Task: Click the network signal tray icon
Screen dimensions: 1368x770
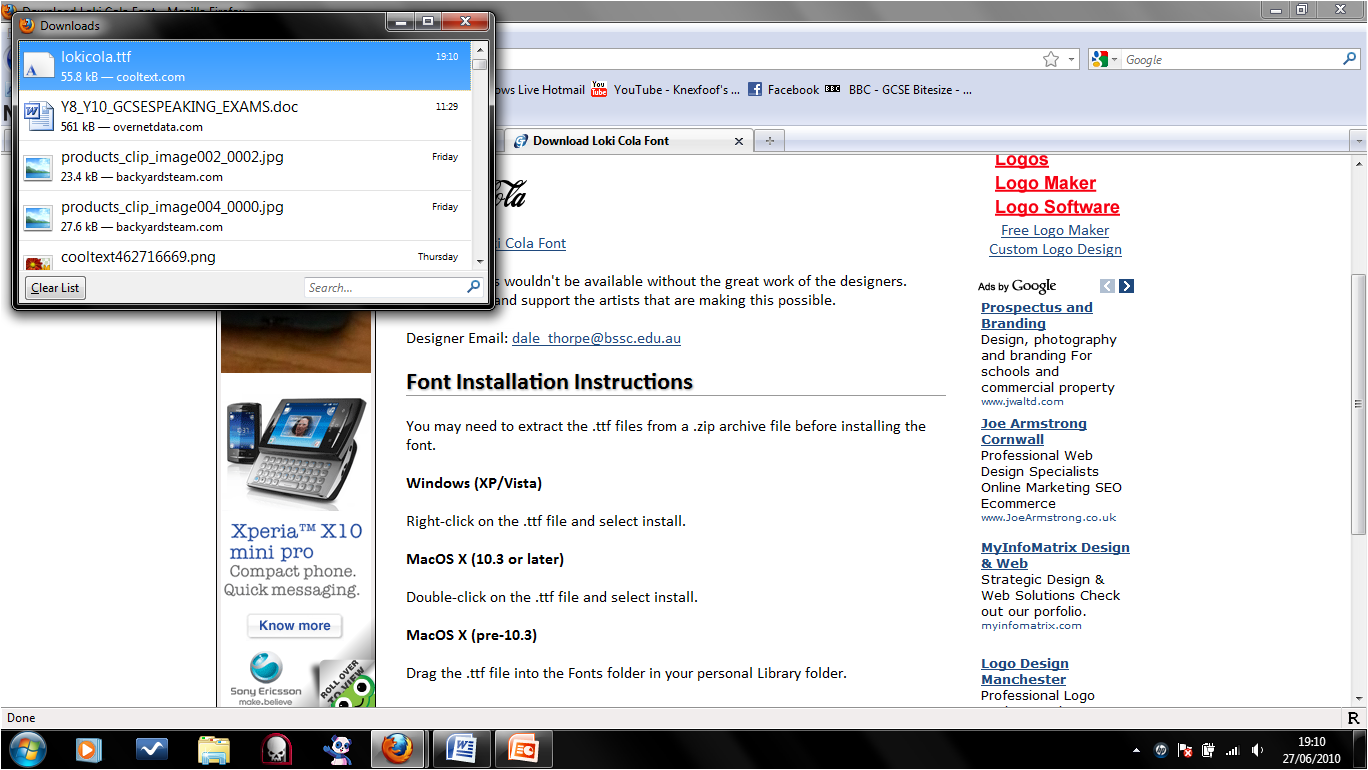Action: click(x=1232, y=749)
